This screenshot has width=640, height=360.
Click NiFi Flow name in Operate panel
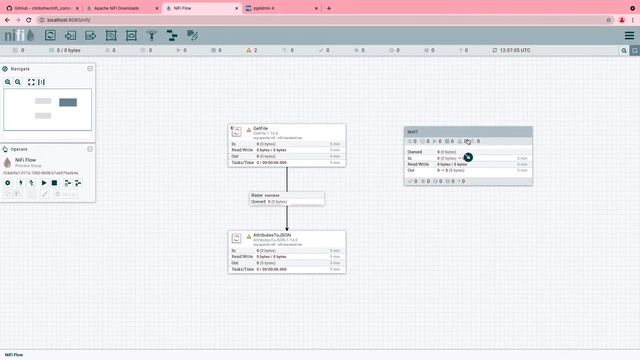pos(25,160)
